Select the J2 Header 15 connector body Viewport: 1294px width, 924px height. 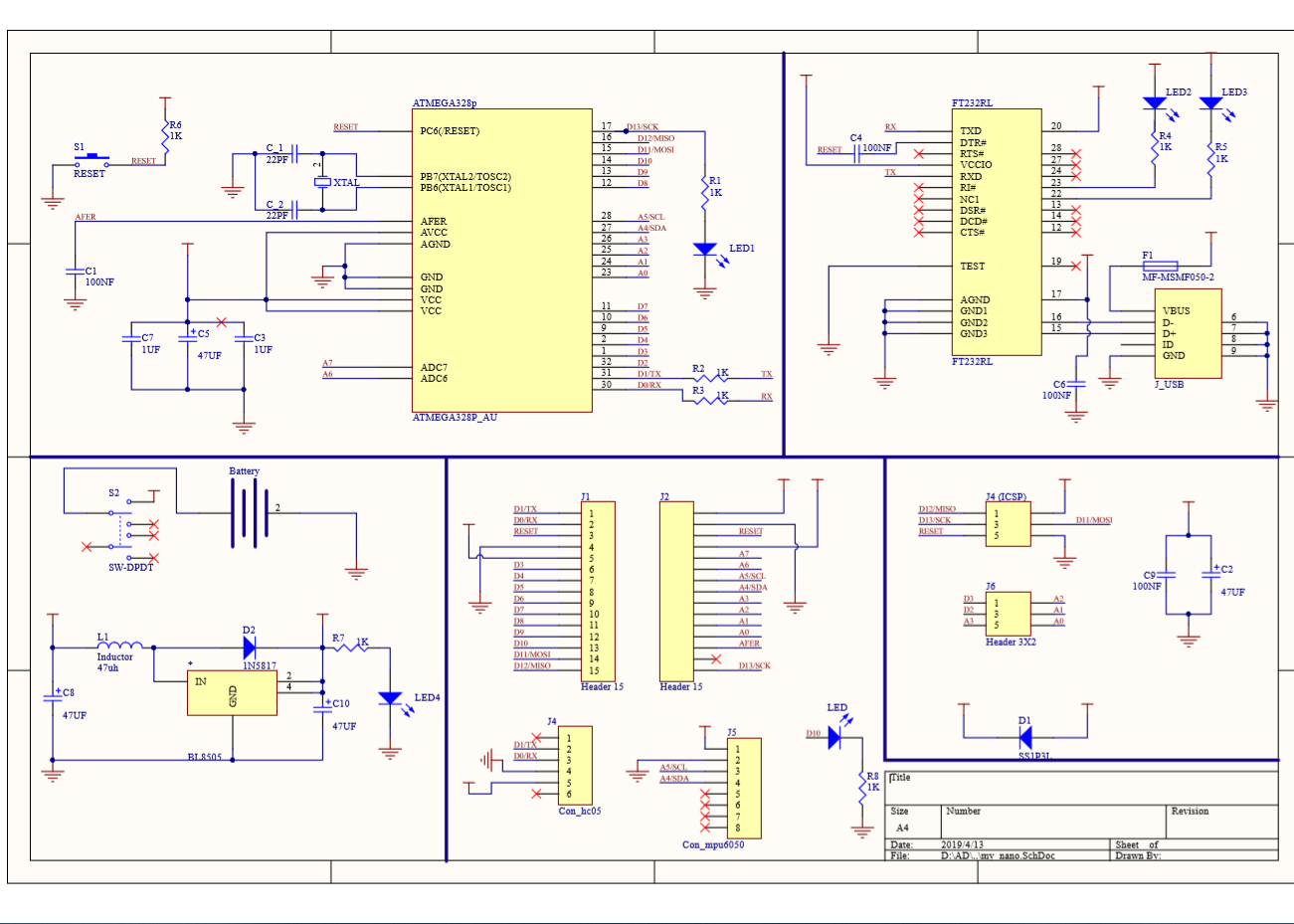[676, 591]
